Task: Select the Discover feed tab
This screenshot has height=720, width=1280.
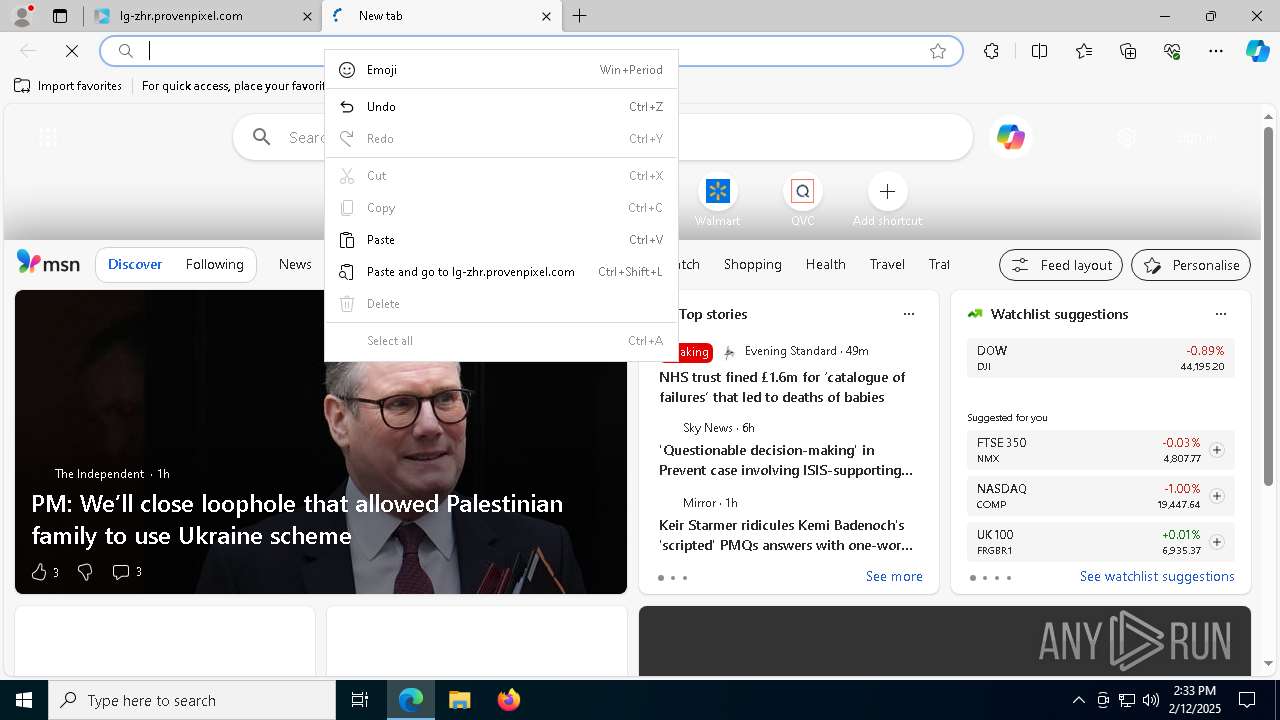Action: pyautogui.click(x=135, y=264)
